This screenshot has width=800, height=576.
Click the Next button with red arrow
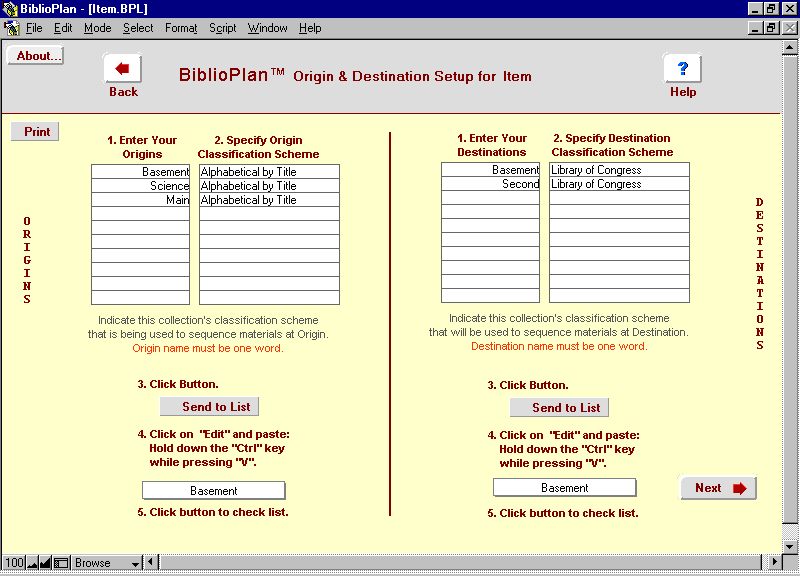click(718, 488)
